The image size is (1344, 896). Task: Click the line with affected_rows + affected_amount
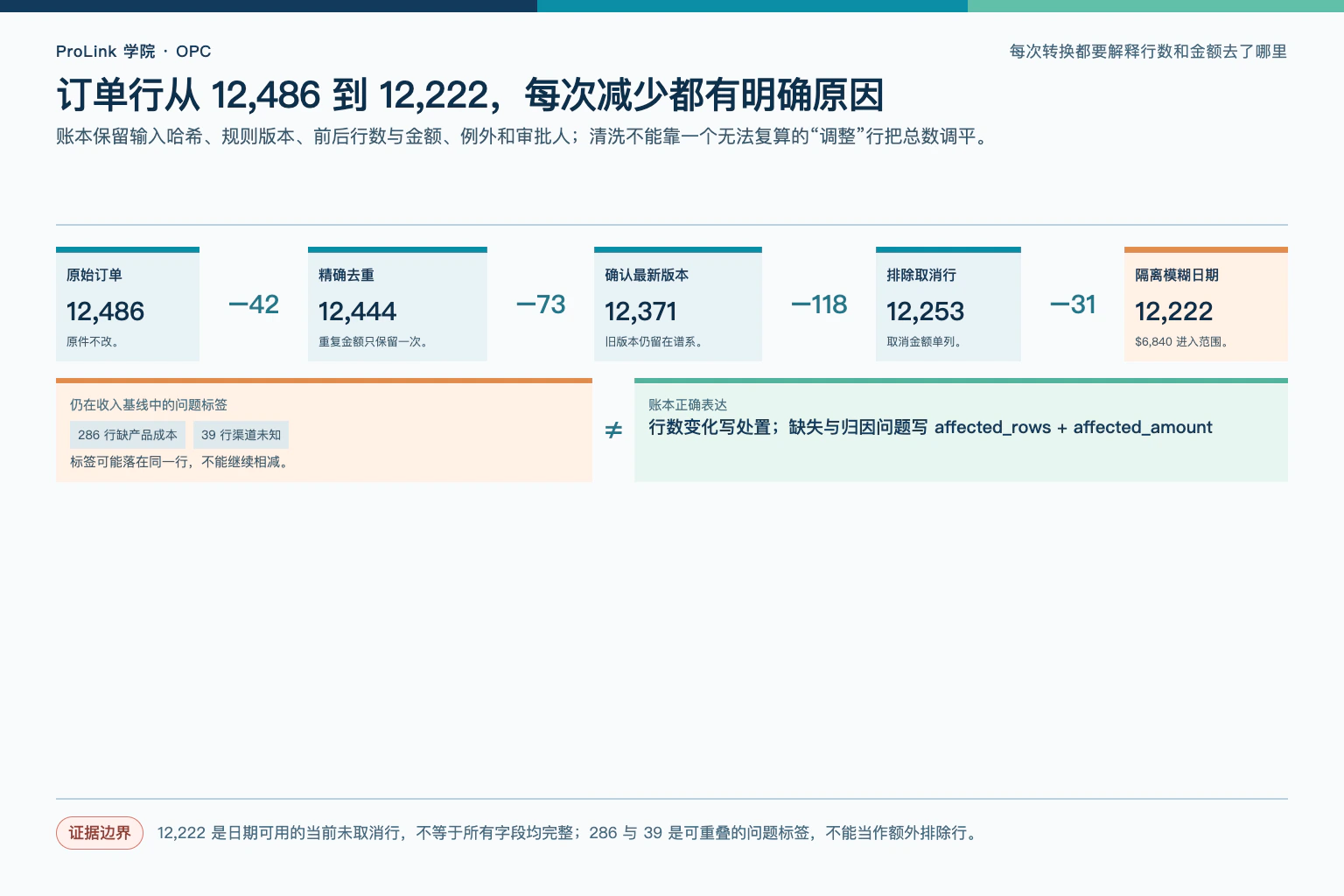click(930, 427)
